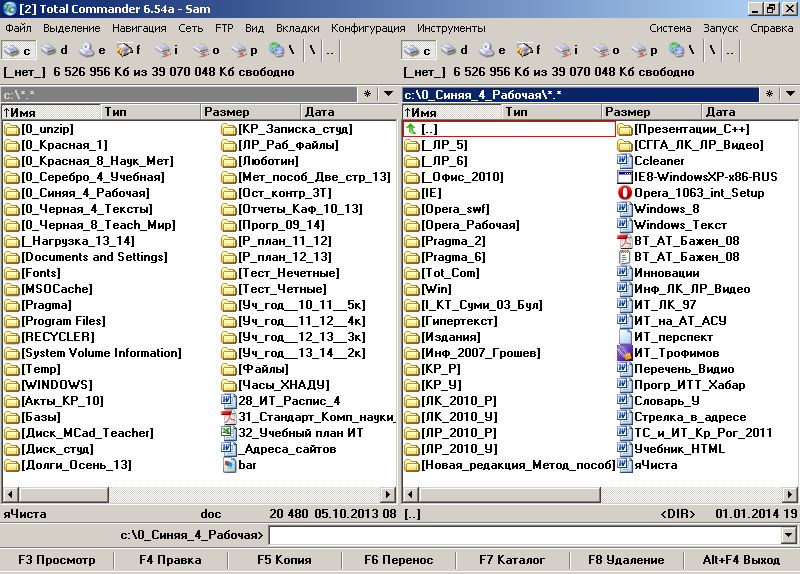Select the 31_Стандарт_Комп_науки PDF icon

tap(228, 417)
